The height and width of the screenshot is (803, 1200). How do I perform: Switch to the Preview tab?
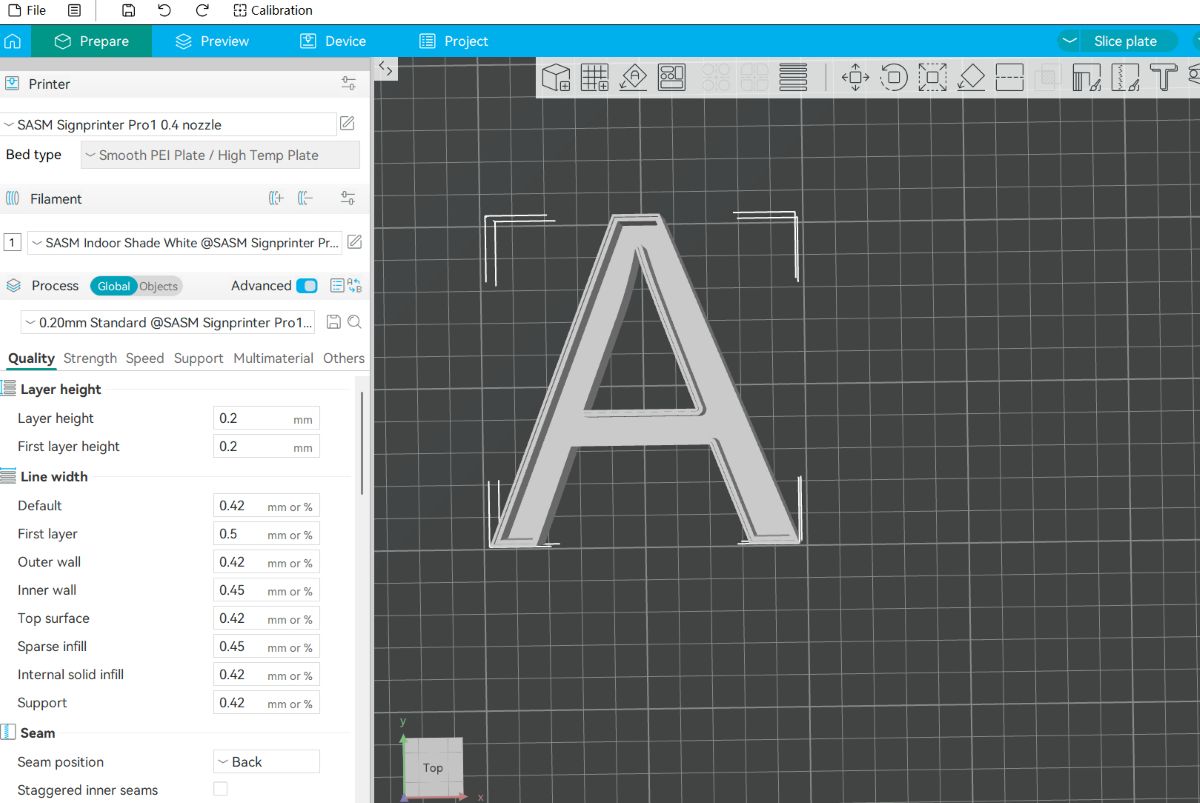click(x=211, y=41)
